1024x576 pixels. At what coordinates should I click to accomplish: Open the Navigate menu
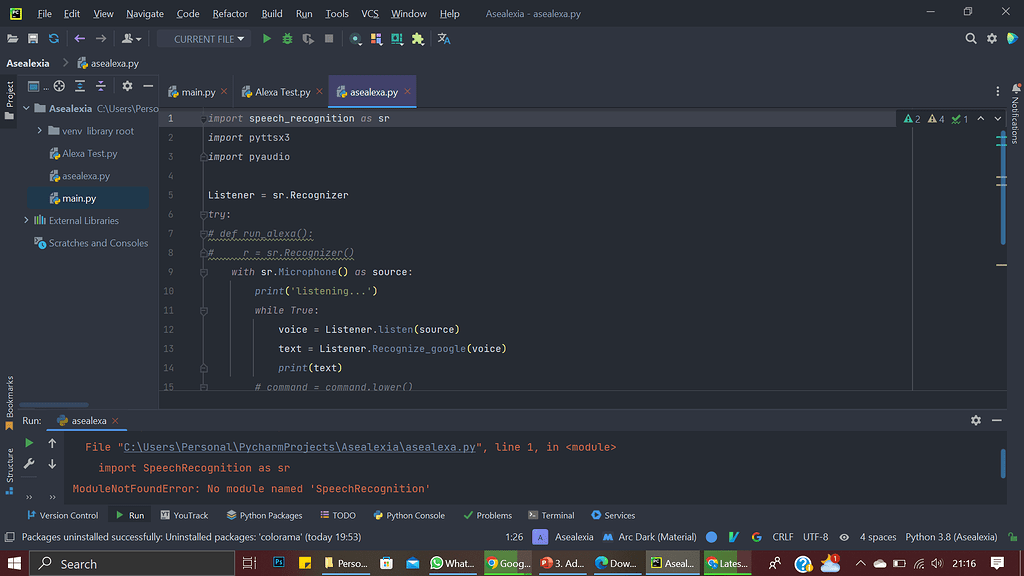coord(145,14)
